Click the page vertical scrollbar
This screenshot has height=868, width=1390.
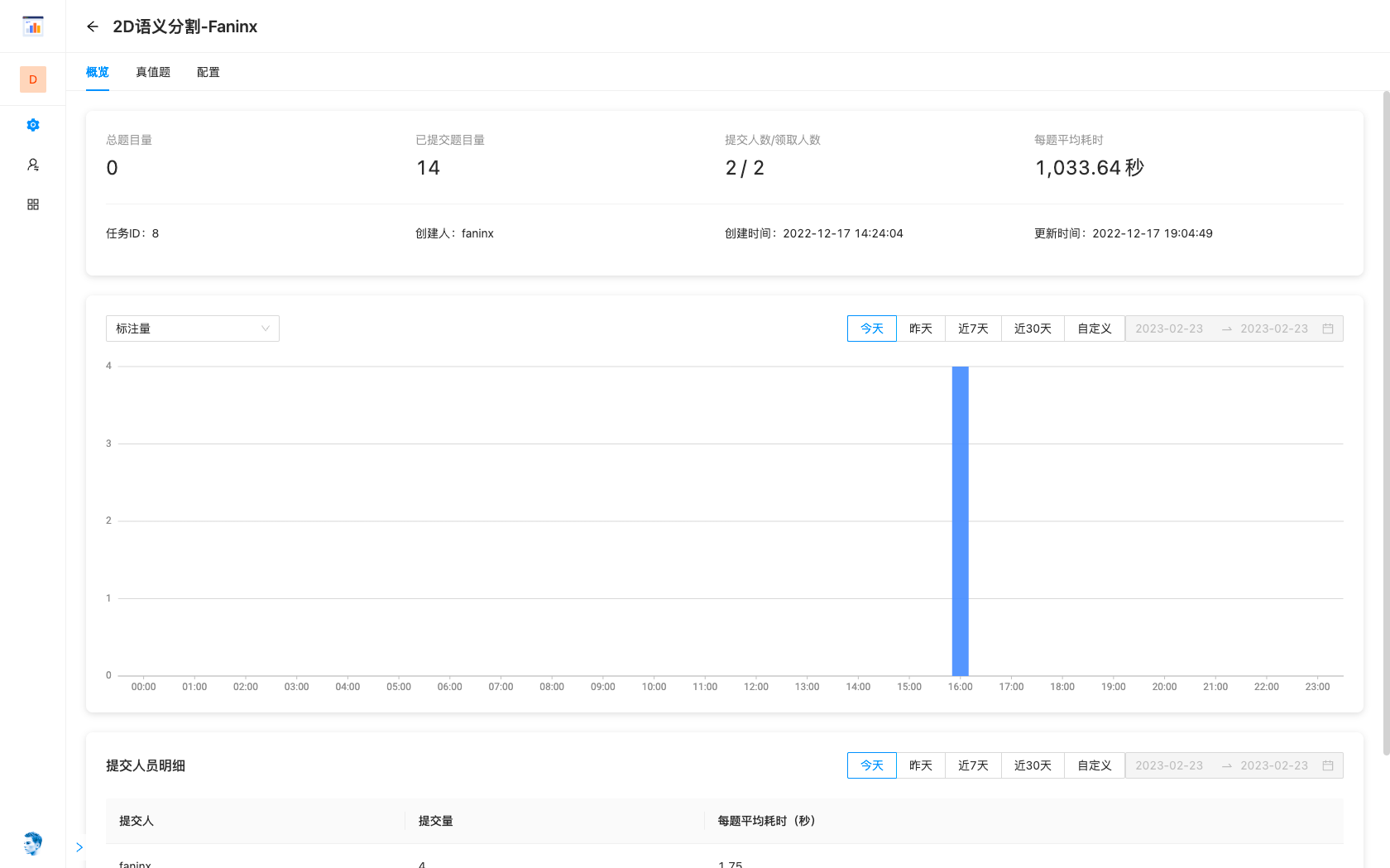[x=1386, y=422]
